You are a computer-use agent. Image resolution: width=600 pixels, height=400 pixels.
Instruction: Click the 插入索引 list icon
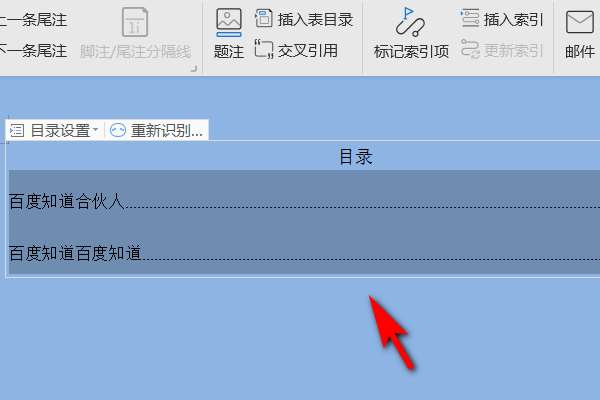coord(470,18)
